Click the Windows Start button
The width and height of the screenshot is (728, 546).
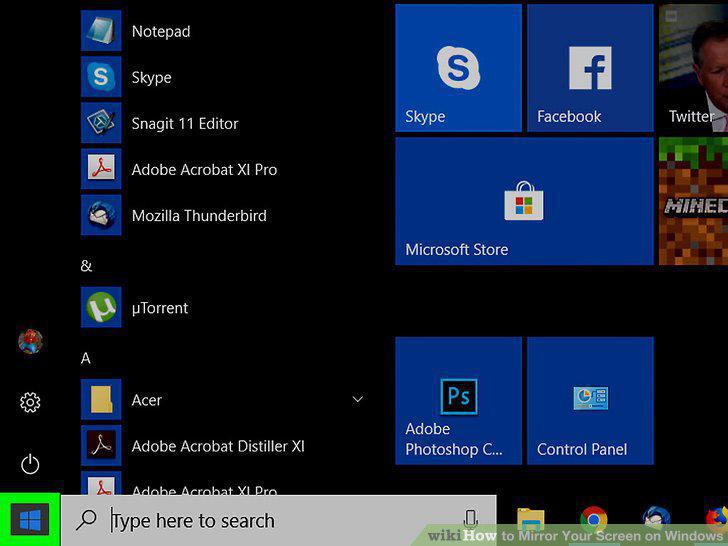[x=30, y=520]
